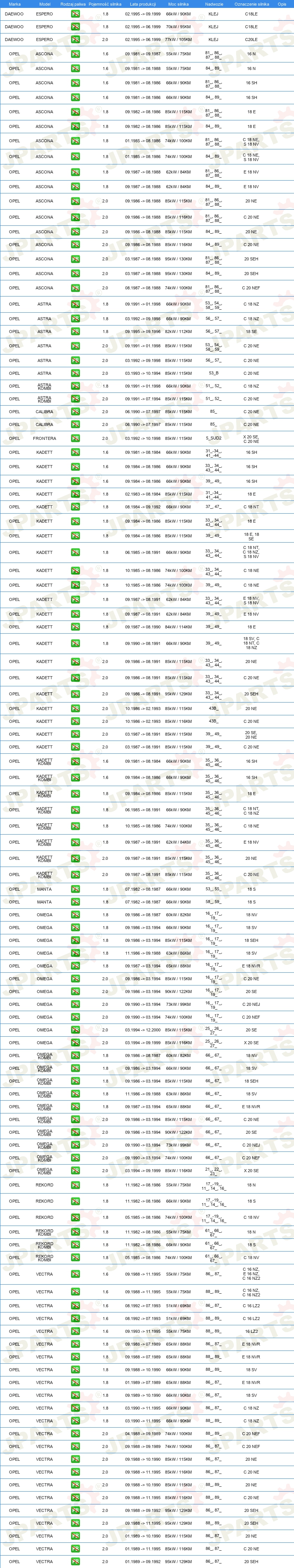Viewport: 294px width, 1568px height.
Task: Click the fuel icon in the Omega C 20 NEJ row
Action: (75, 1004)
